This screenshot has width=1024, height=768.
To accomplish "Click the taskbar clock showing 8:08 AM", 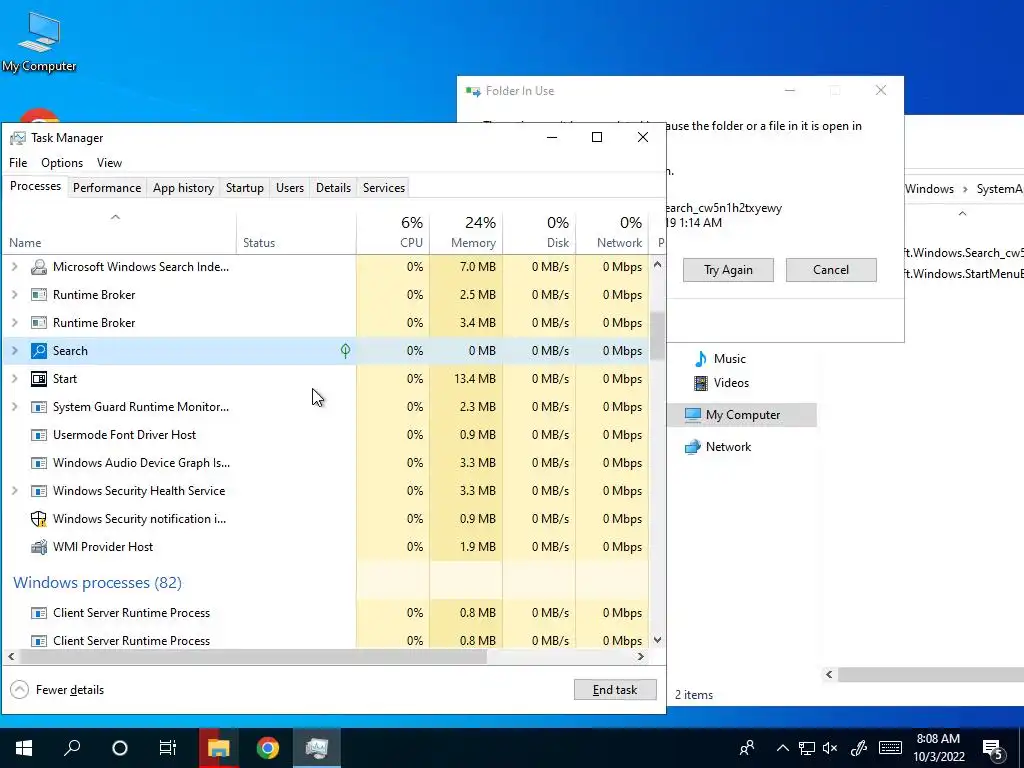I will pos(938,748).
